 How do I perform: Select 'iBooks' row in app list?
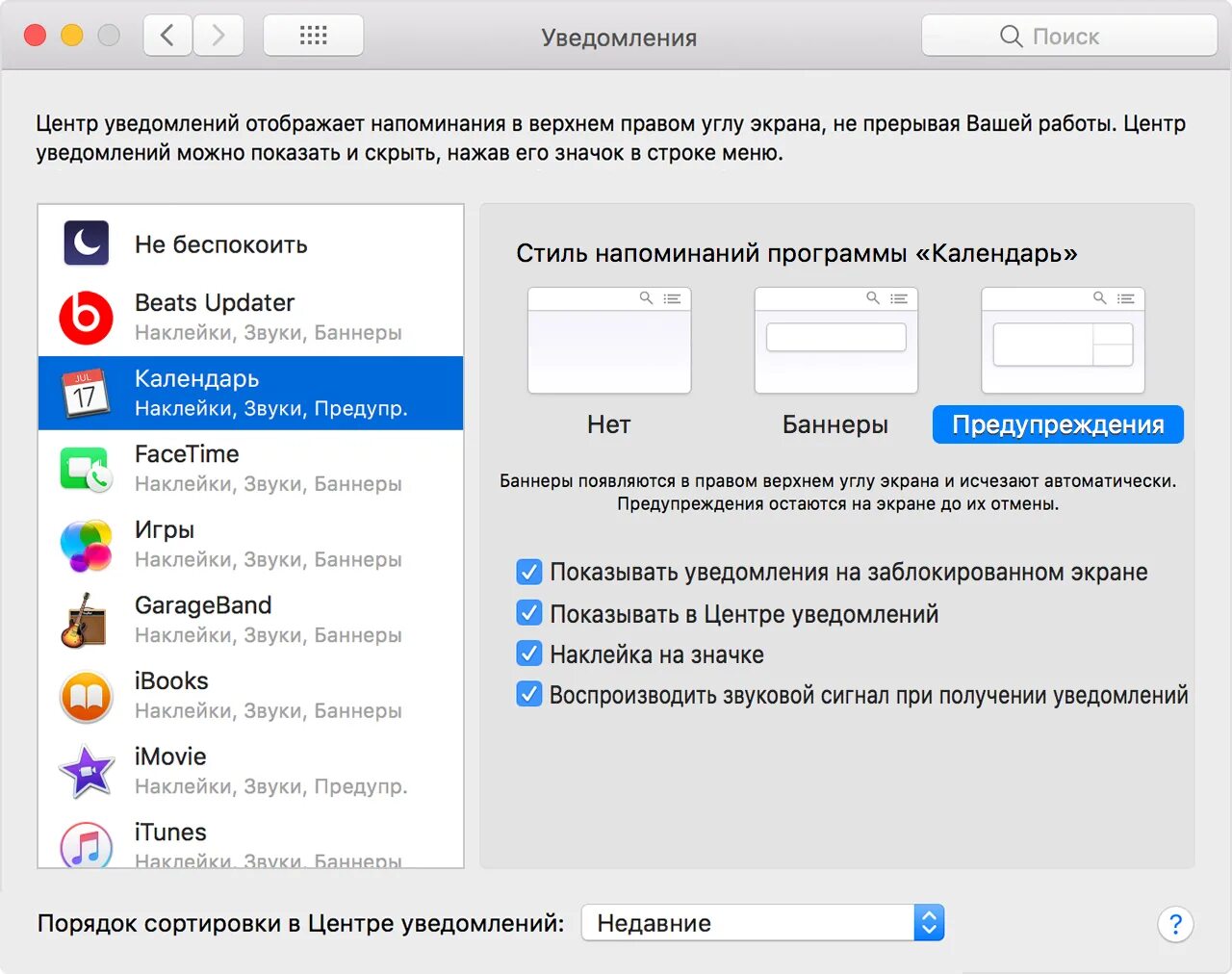coord(250,696)
